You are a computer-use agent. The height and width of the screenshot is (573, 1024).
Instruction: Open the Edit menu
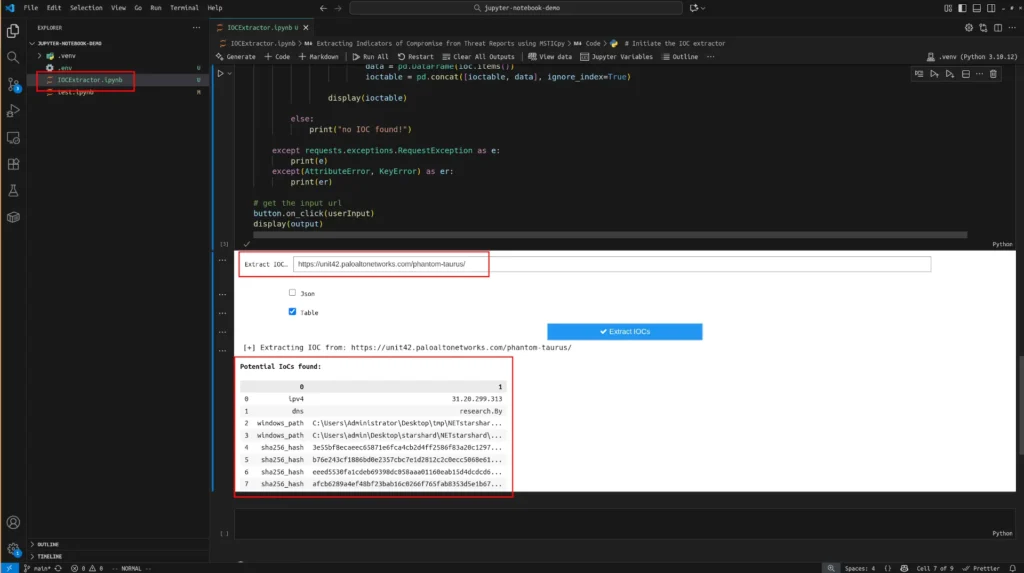[54, 8]
